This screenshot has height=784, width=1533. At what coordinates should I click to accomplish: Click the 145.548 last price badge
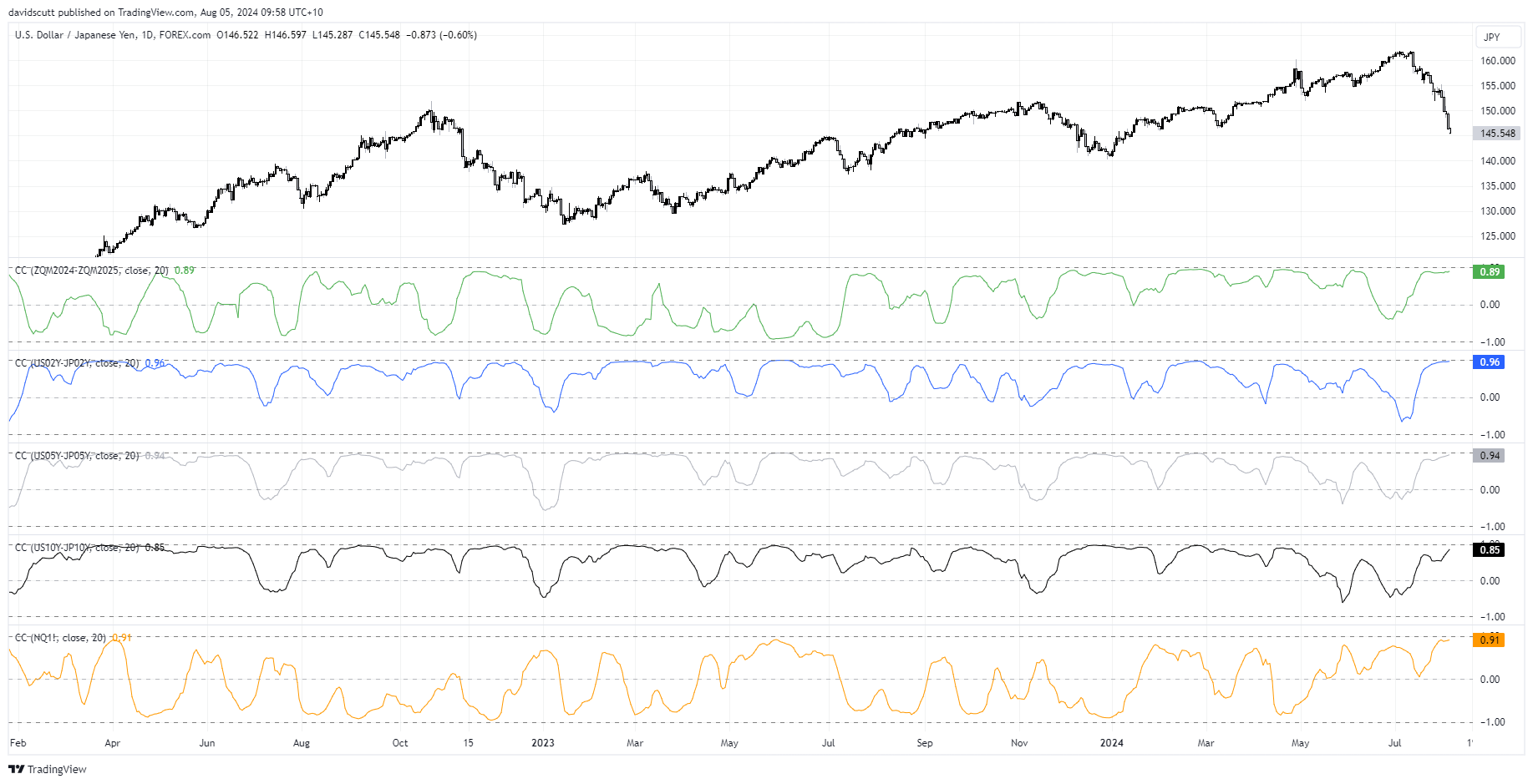(x=1497, y=133)
